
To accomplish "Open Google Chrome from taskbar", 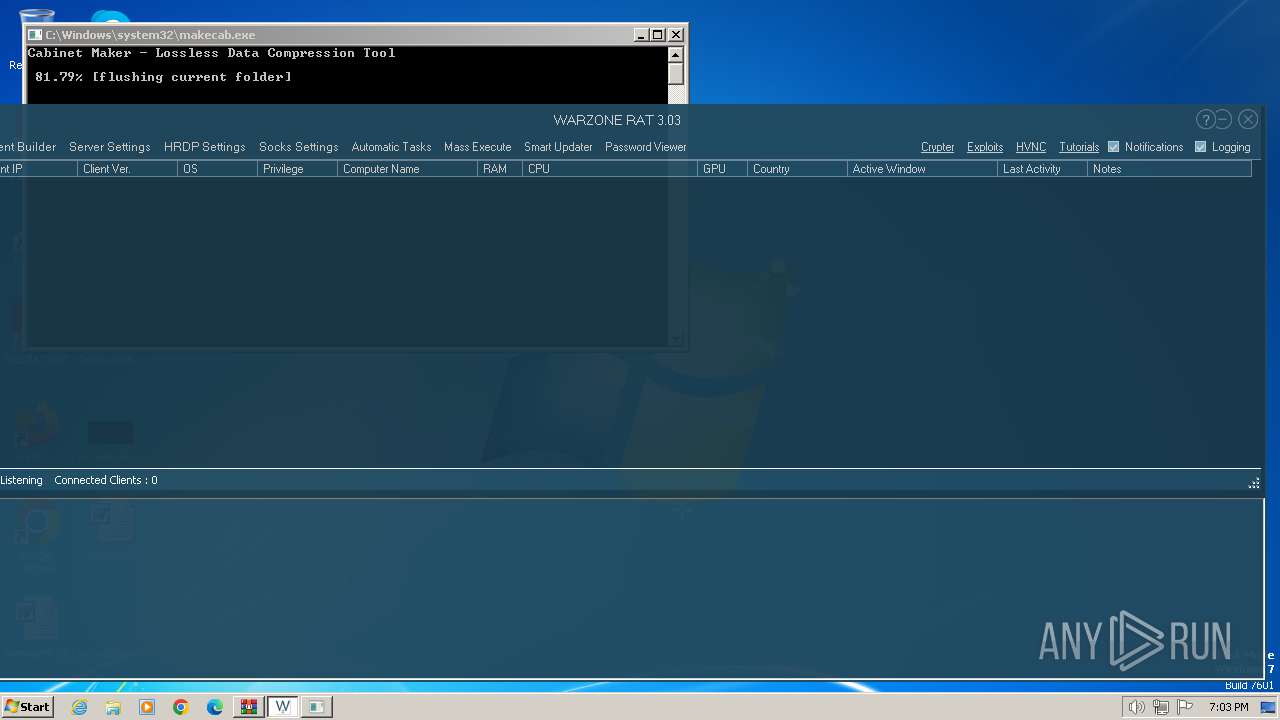I will [181, 707].
